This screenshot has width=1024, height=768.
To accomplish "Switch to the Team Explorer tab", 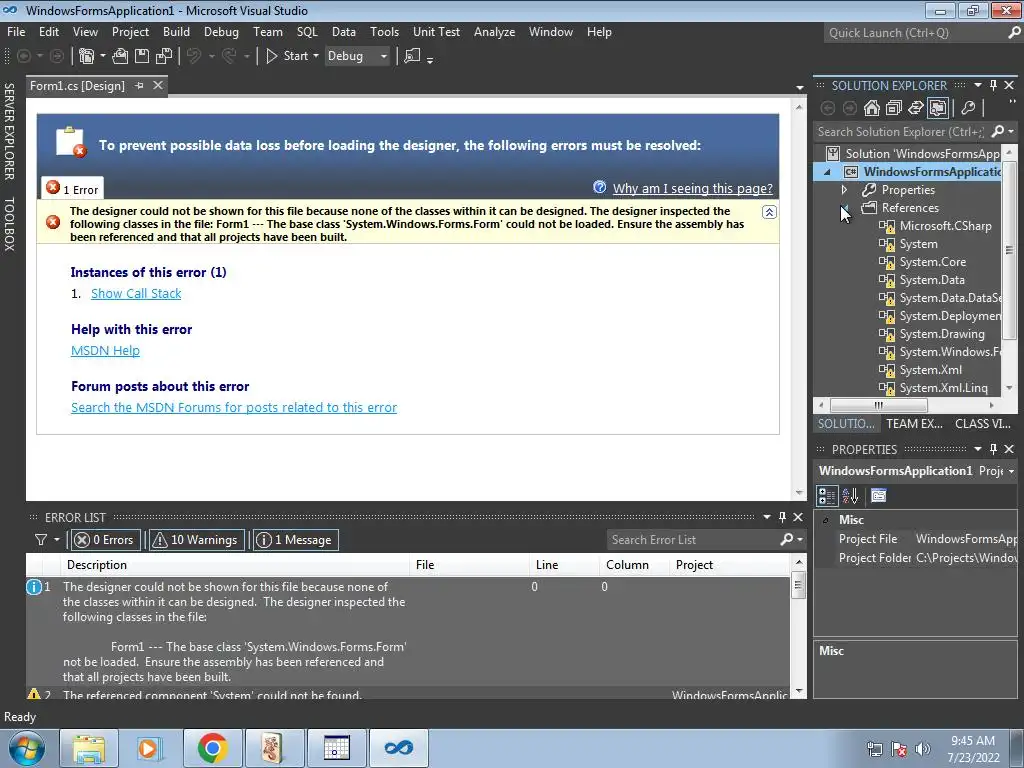I will [x=914, y=424].
